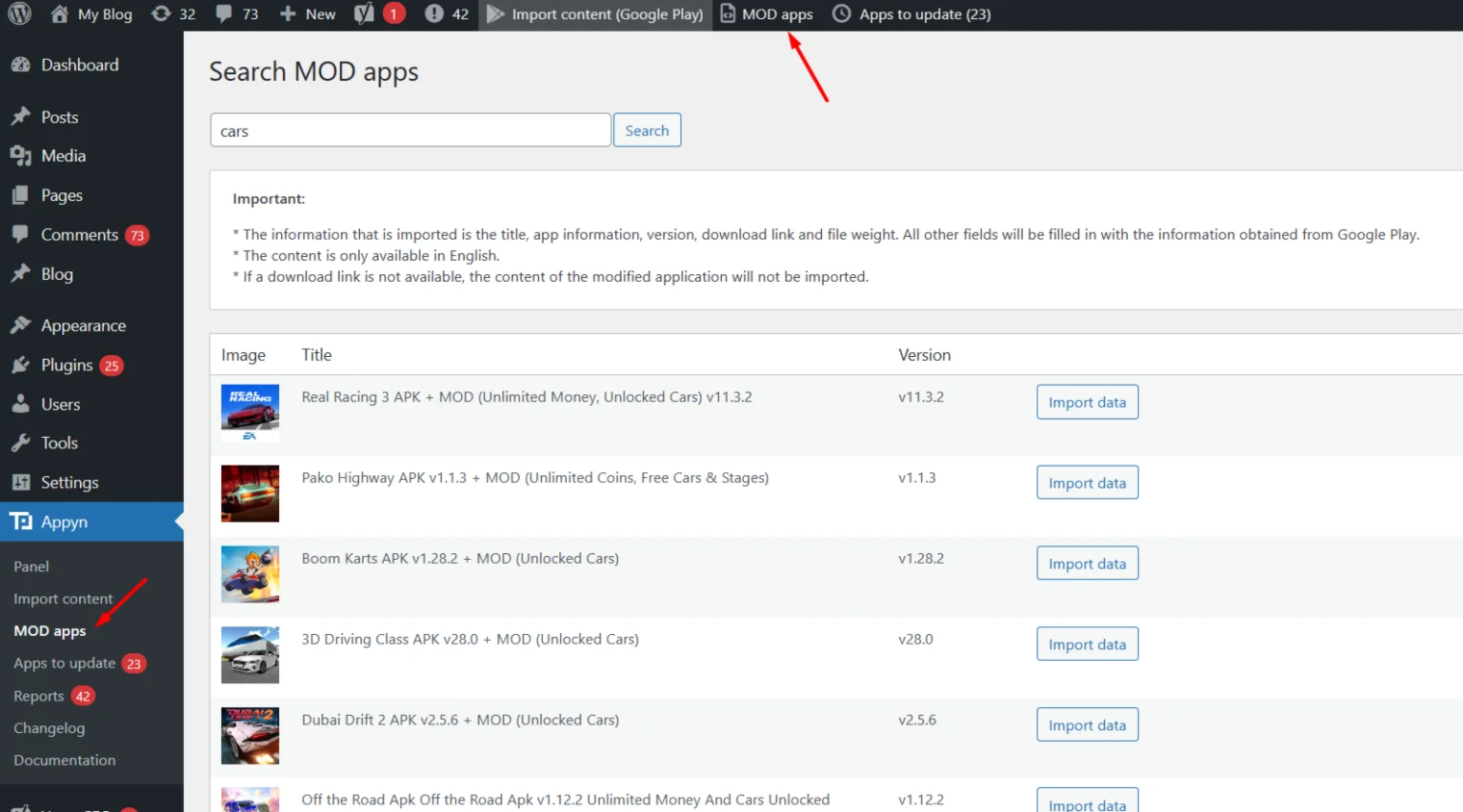Screen dimensions: 1463x812
Task: Open Import content (Google Play) in admin bar
Action: pyautogui.click(x=595, y=14)
